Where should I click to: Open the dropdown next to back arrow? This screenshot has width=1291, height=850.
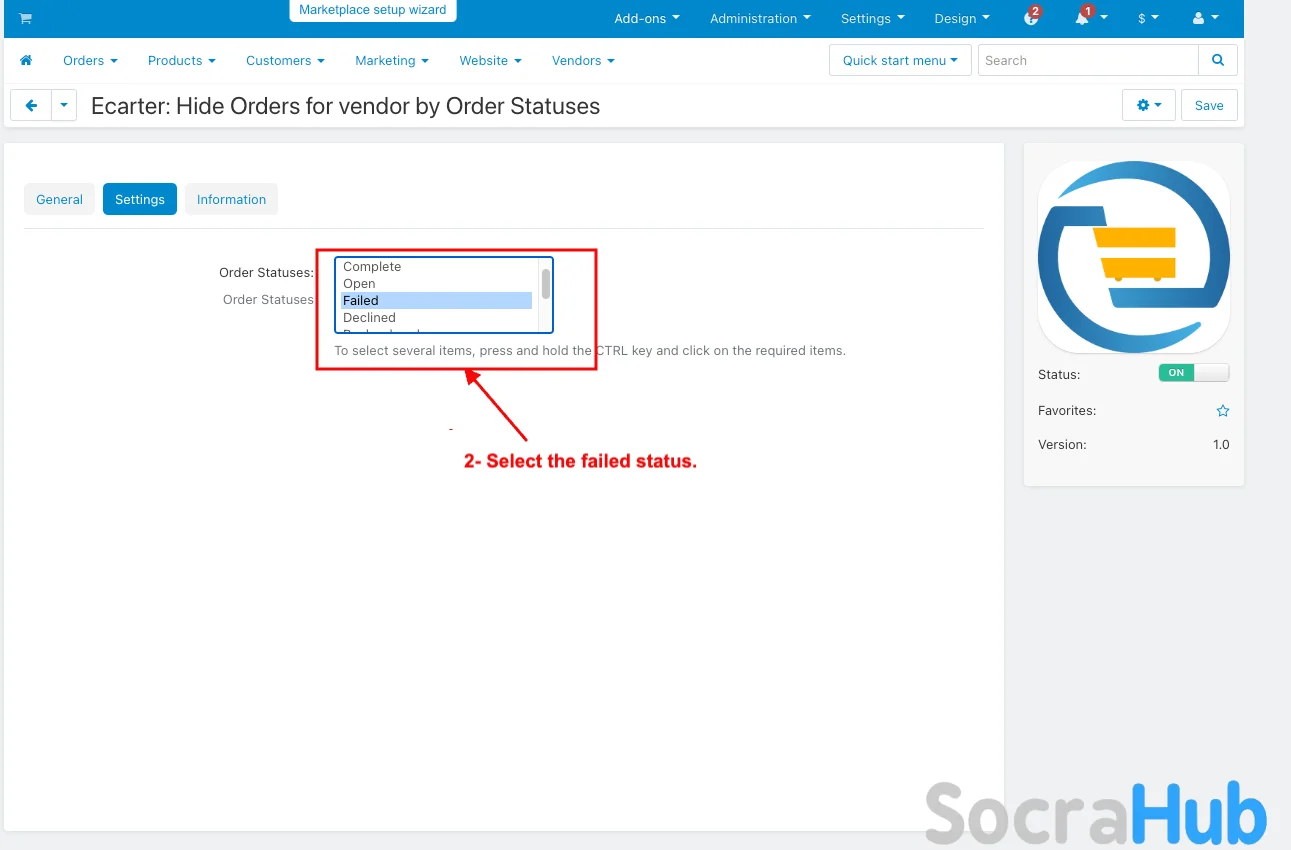click(64, 105)
